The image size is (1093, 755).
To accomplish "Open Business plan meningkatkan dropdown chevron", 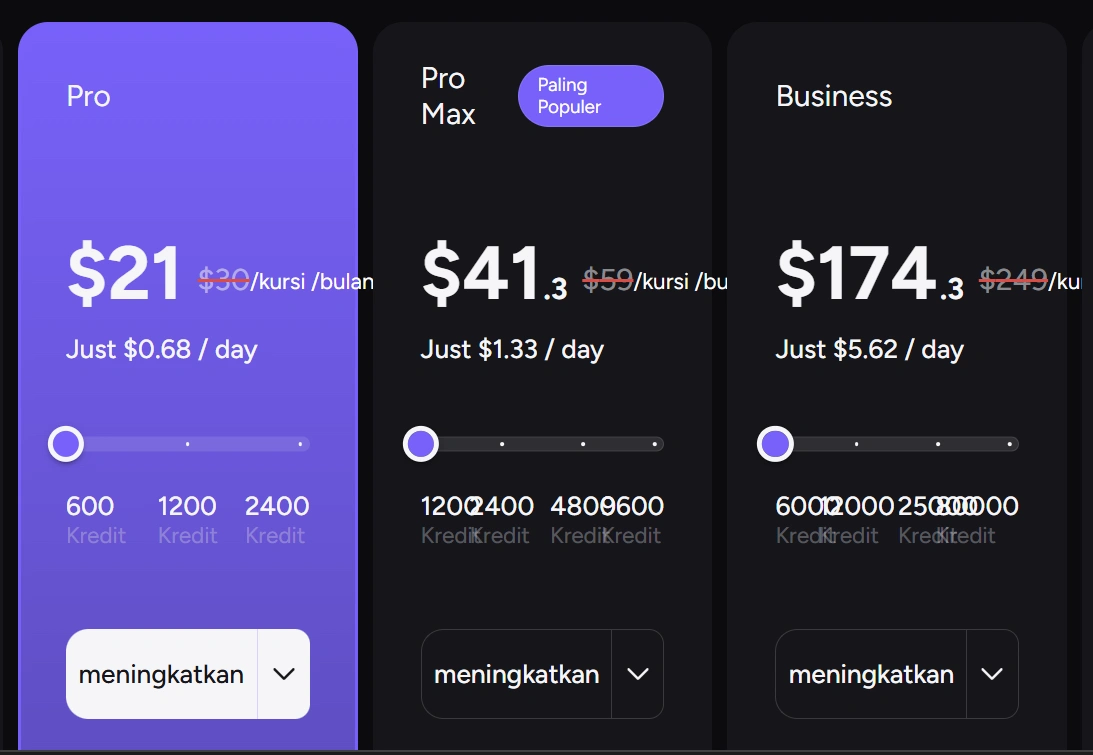I will point(992,674).
